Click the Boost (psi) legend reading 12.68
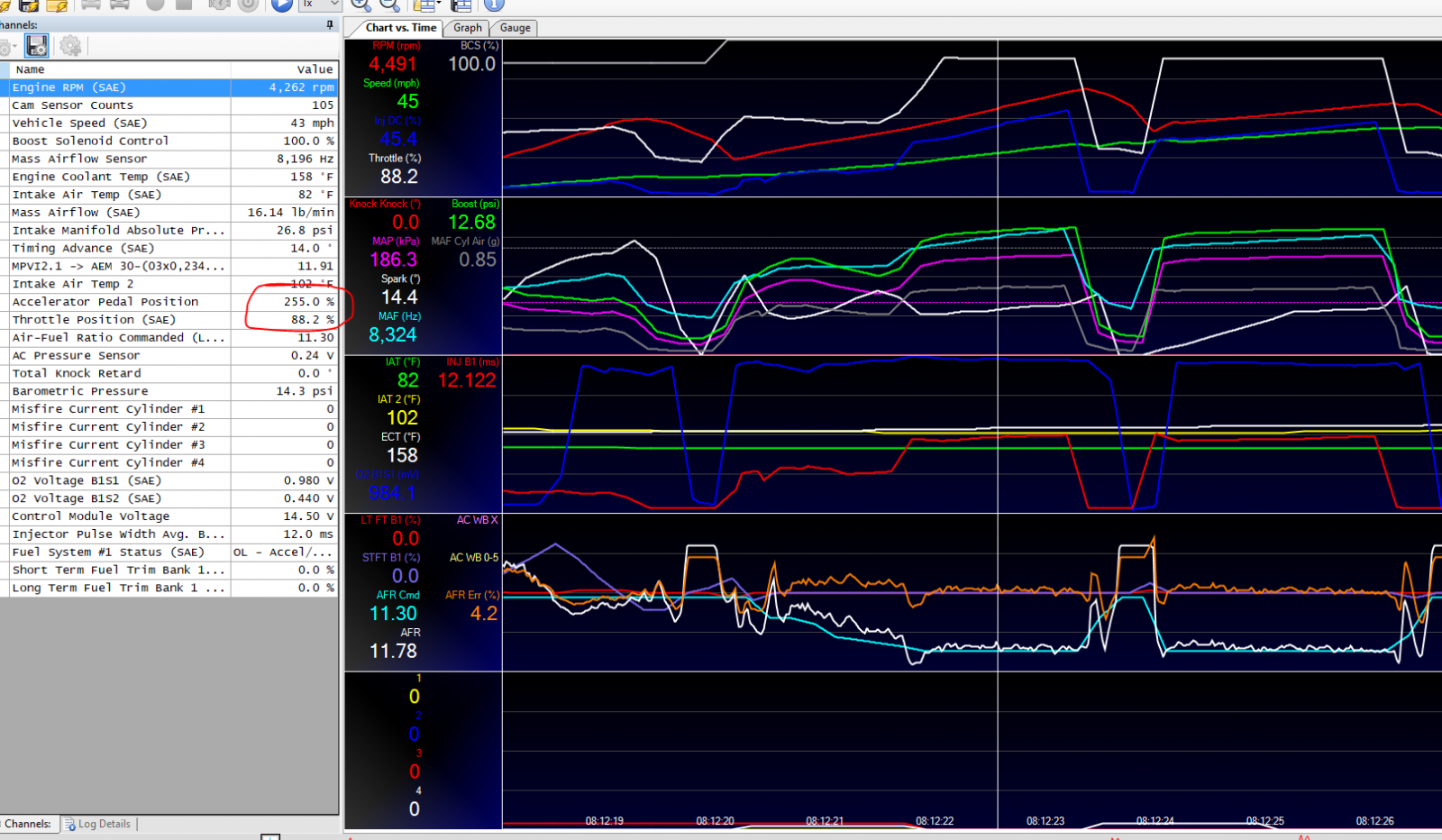Image resolution: width=1442 pixels, height=840 pixels. (x=472, y=222)
